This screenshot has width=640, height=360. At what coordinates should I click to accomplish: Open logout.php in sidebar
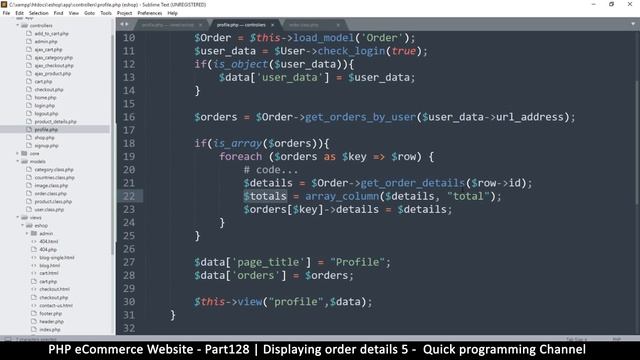(46, 113)
